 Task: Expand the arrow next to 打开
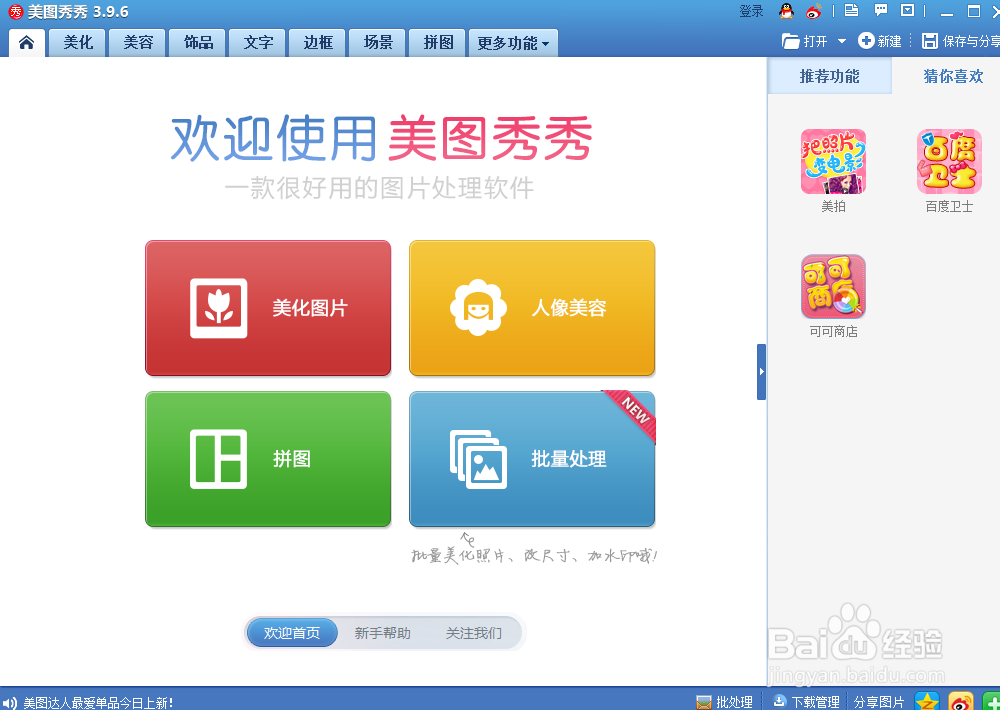[x=841, y=41]
